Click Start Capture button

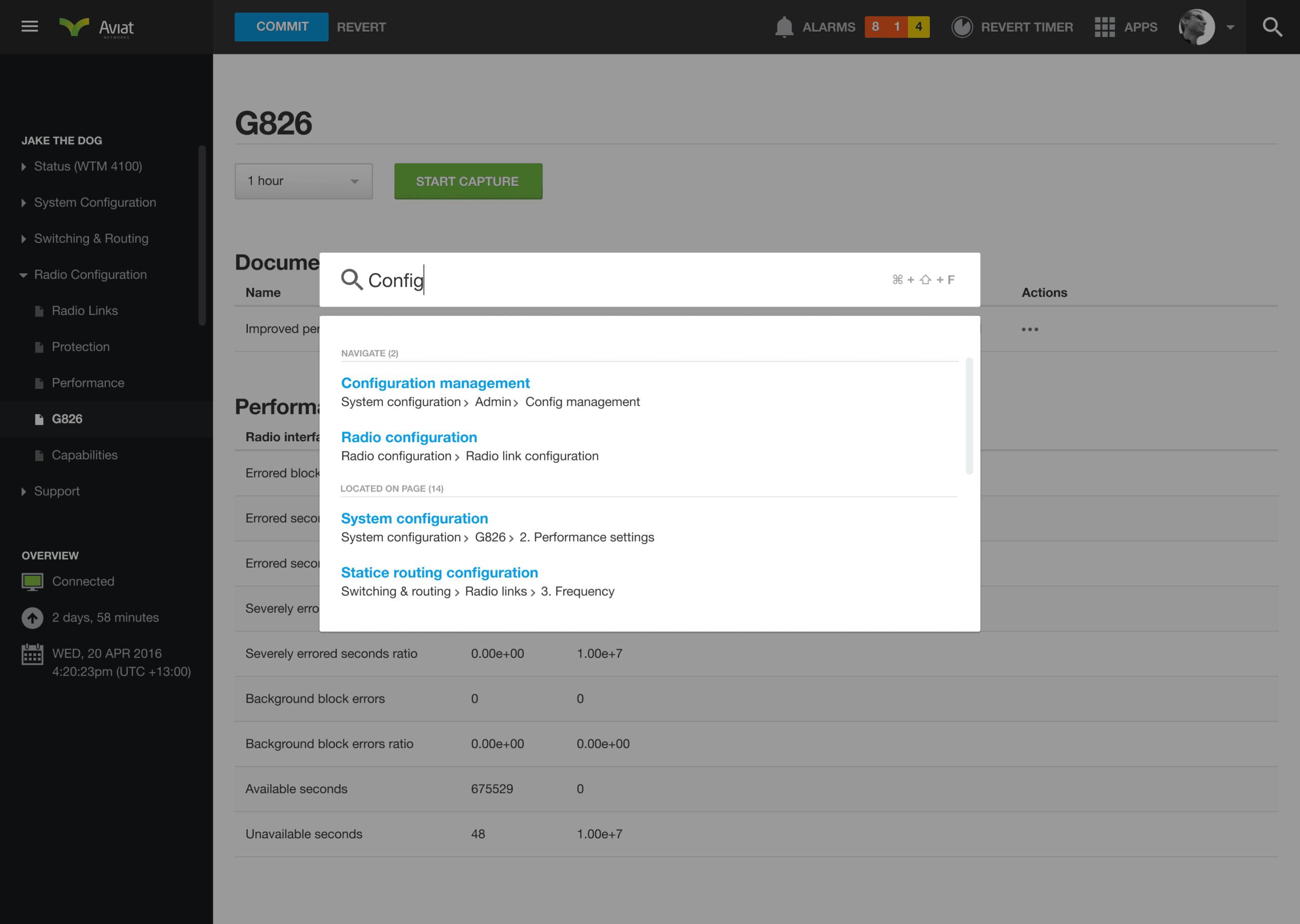[468, 181]
